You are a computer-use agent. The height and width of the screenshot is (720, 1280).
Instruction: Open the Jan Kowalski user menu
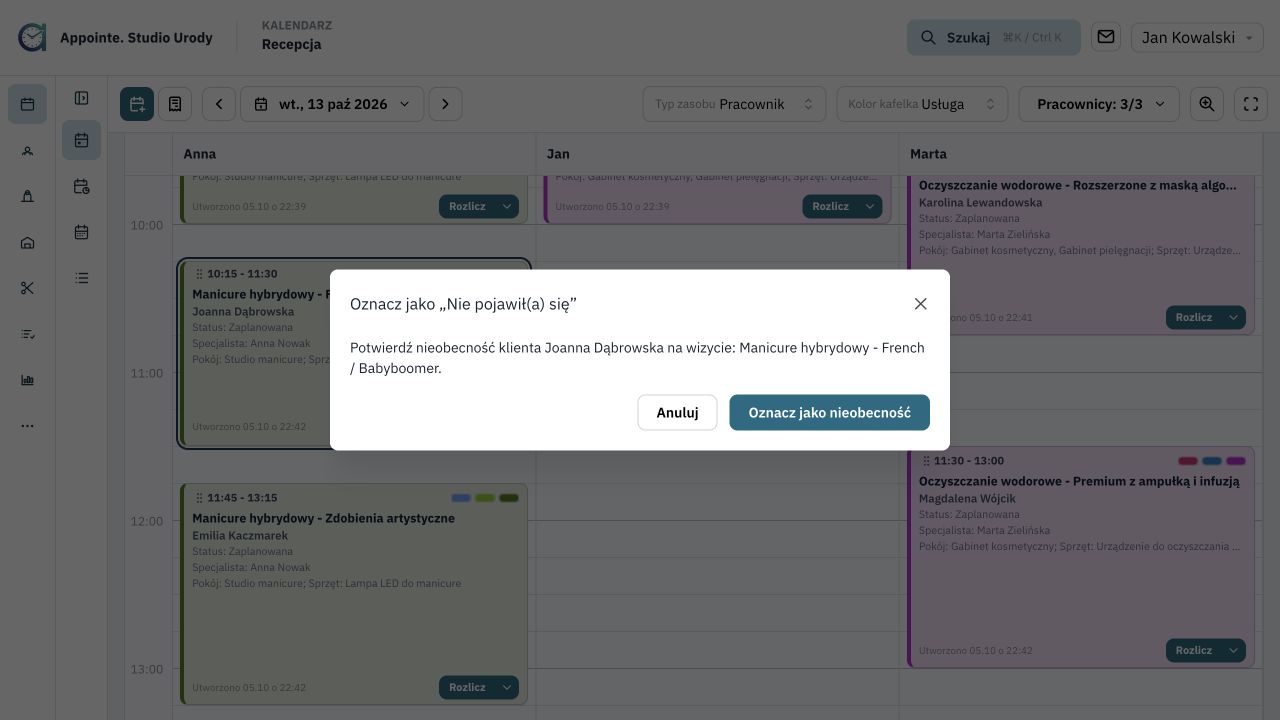point(1197,37)
